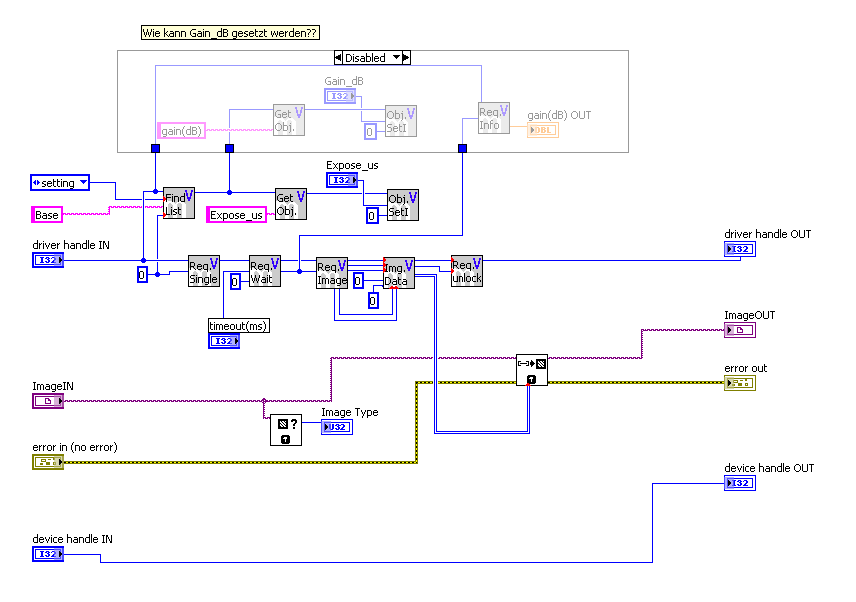This screenshot has width=856, height=602.
Task: Click the 'device handle OUT' label
Action: point(769,468)
